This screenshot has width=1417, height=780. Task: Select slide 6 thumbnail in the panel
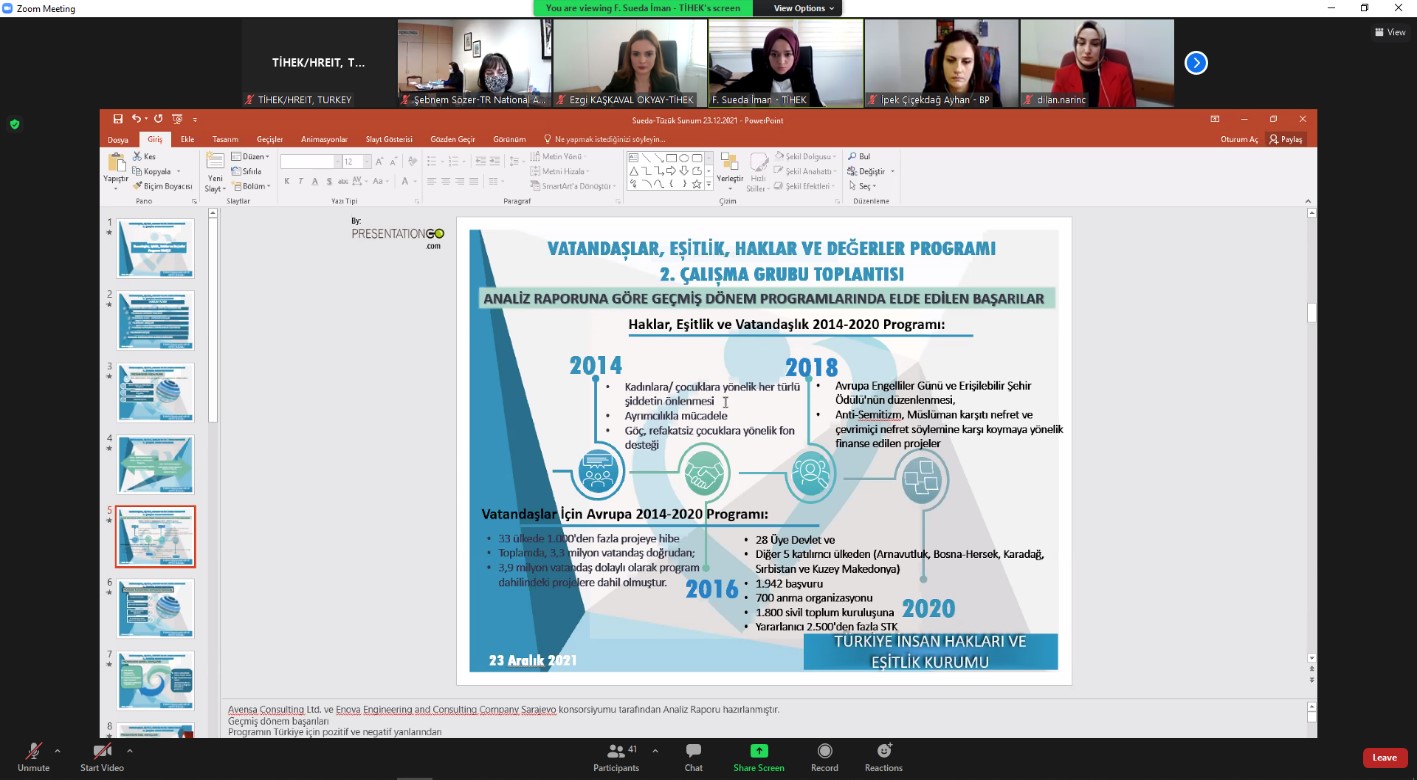point(155,608)
